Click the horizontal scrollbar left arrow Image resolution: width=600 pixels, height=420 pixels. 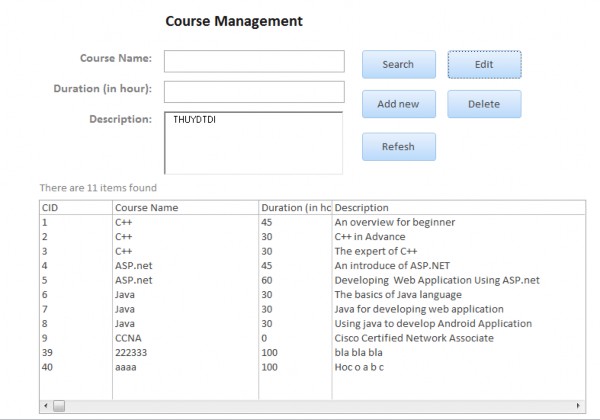pyautogui.click(x=45, y=406)
